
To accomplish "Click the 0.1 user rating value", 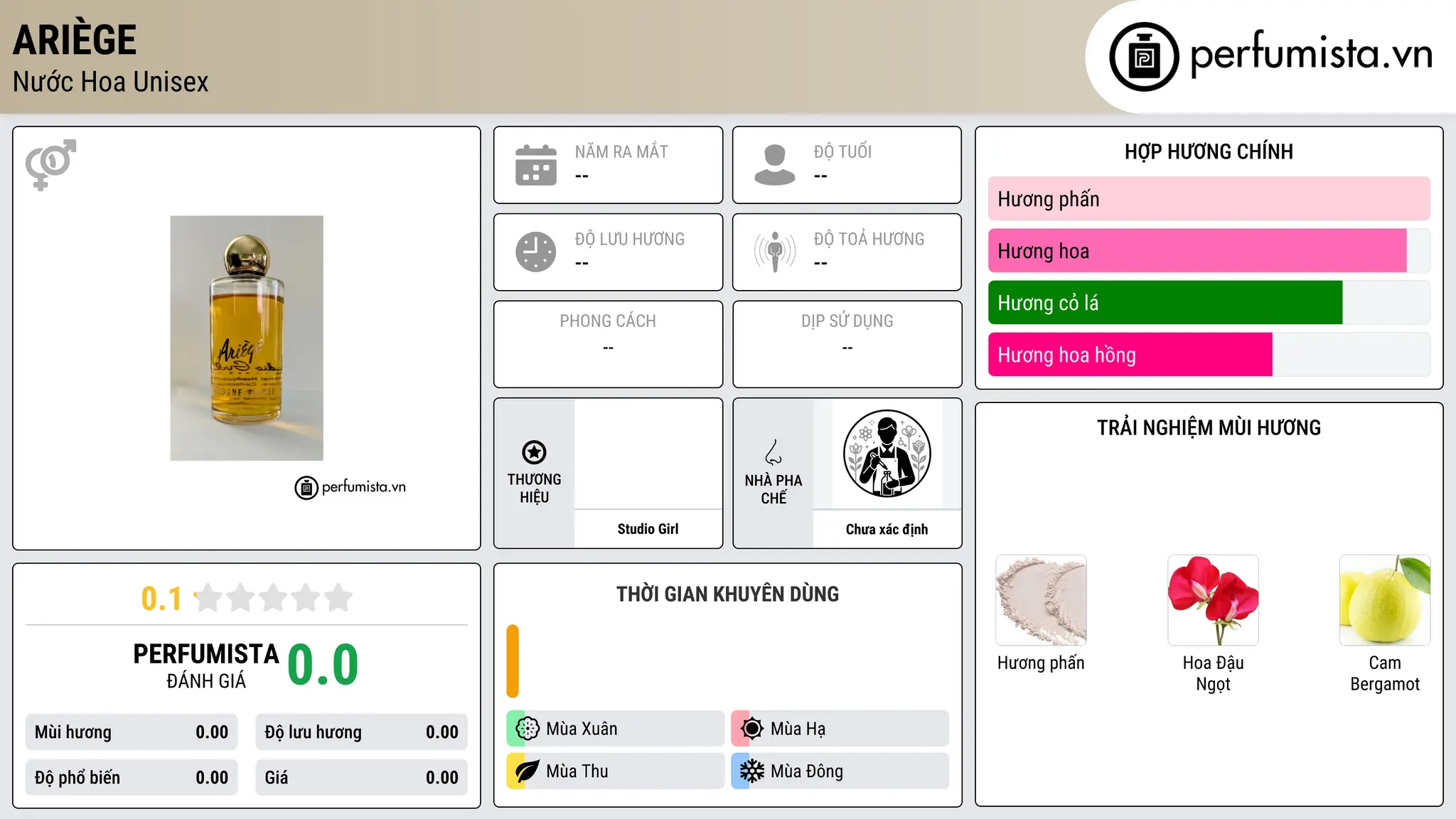I will 161,599.
